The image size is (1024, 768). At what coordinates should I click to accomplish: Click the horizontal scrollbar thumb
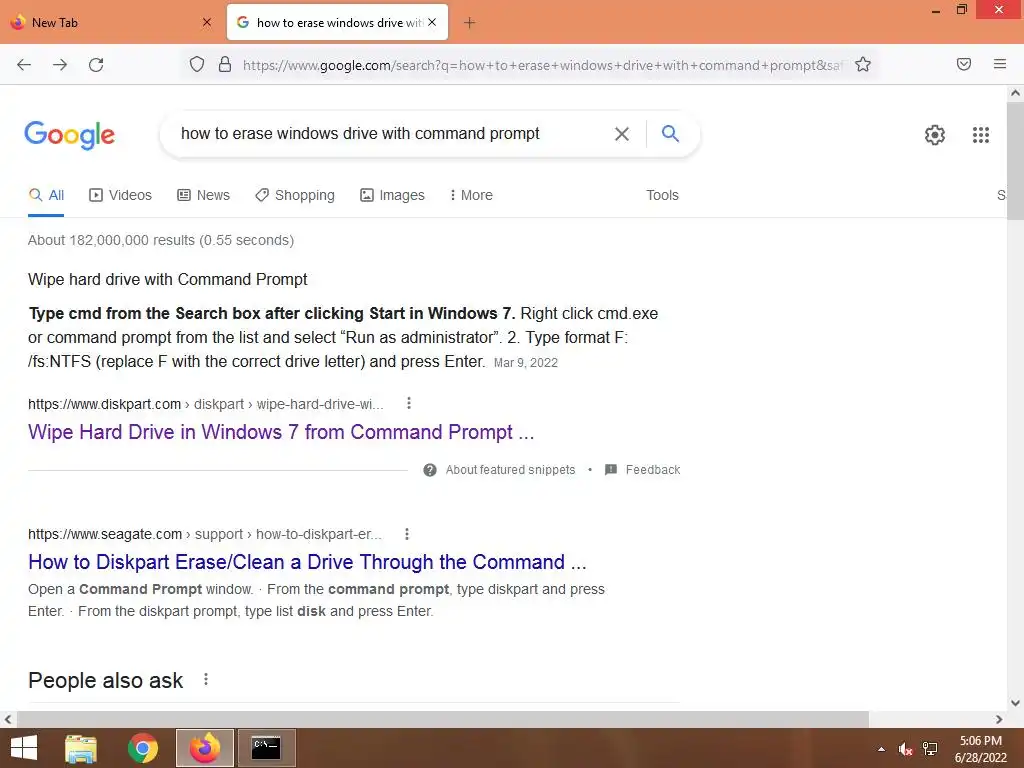443,719
